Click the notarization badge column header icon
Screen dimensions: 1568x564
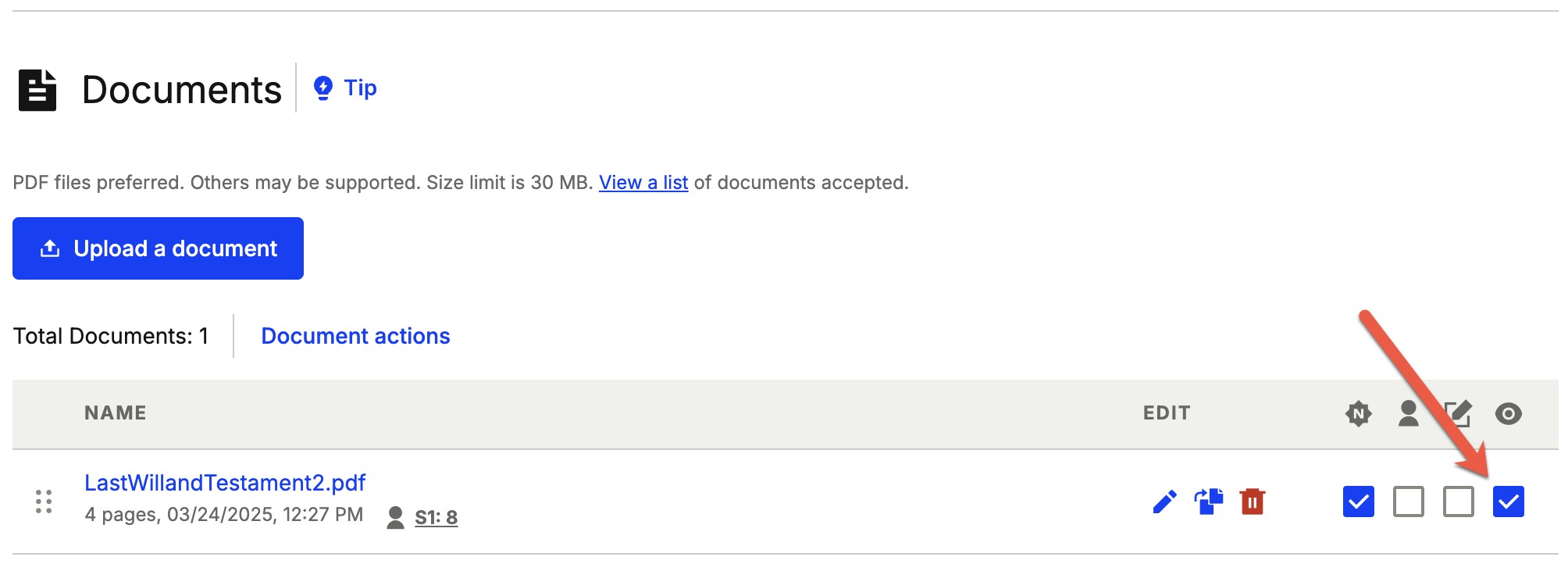(x=1359, y=413)
